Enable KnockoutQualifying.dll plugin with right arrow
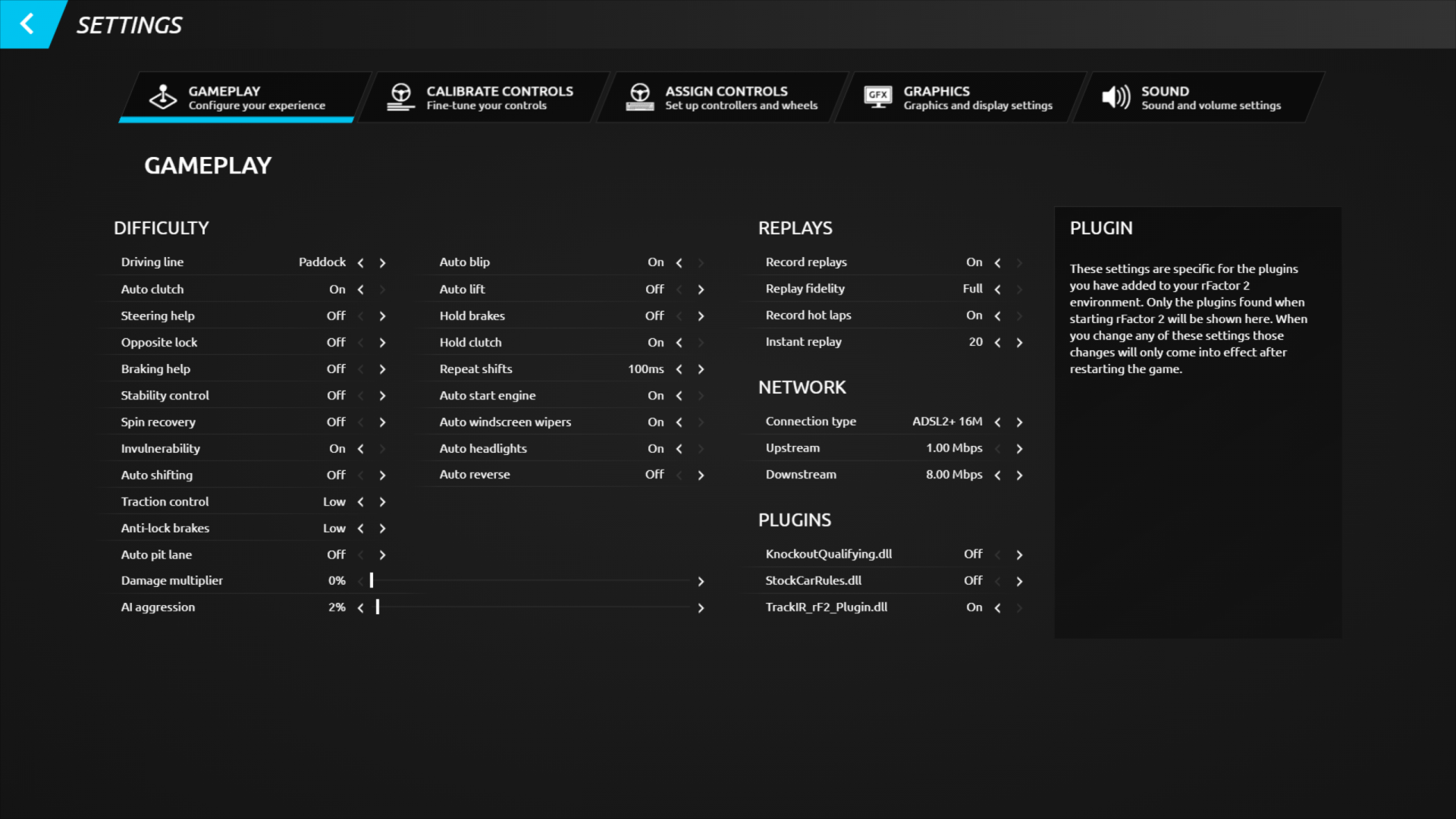 1019,554
